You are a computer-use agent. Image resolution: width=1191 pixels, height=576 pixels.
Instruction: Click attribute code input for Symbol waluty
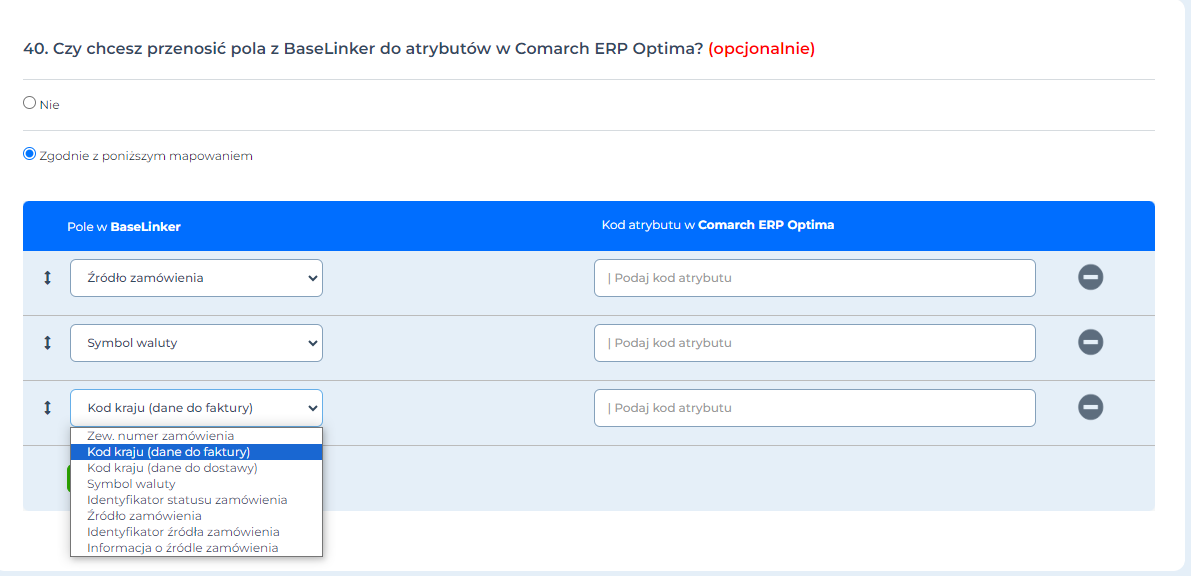814,343
